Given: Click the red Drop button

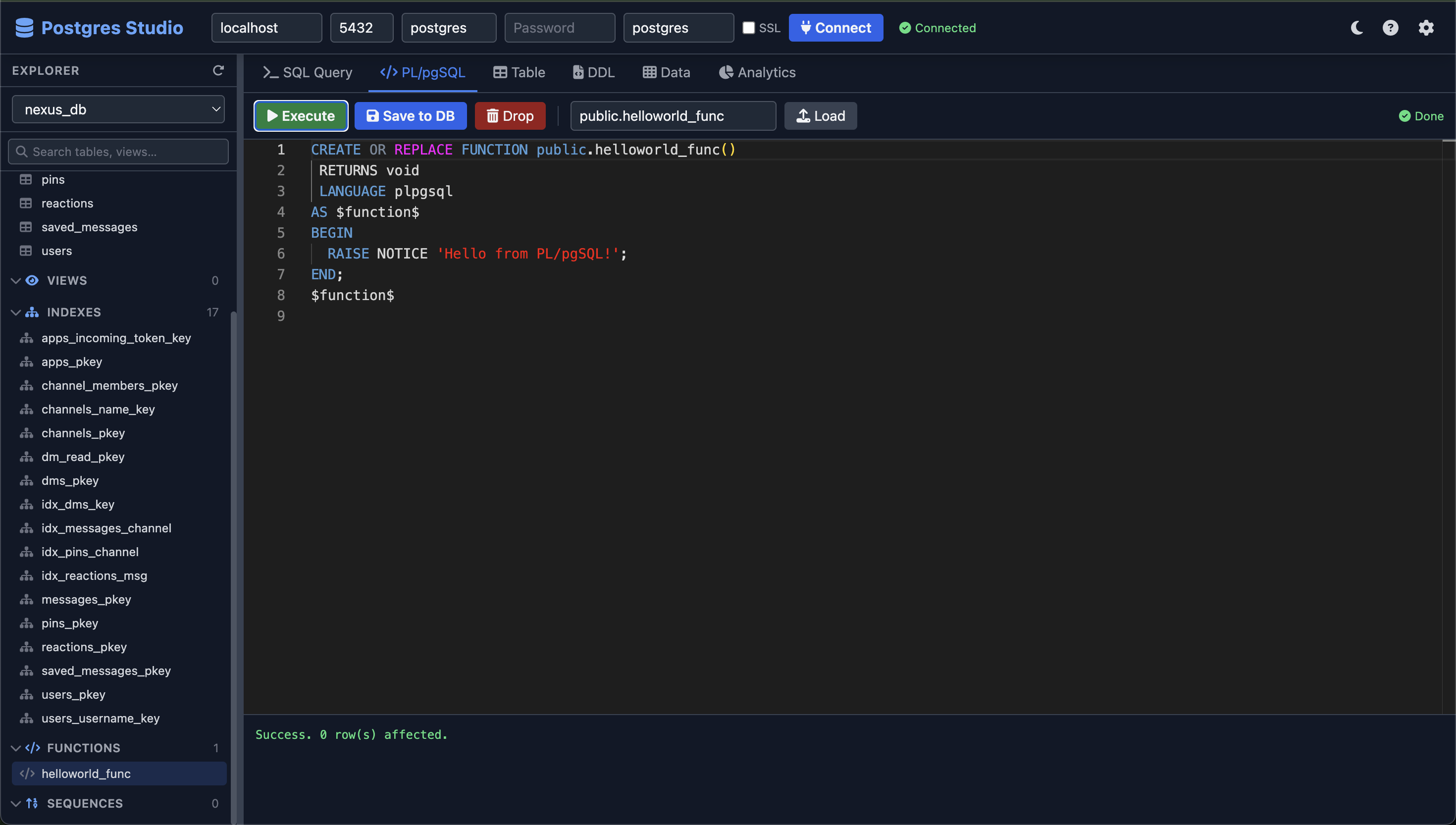Looking at the screenshot, I should (x=510, y=116).
